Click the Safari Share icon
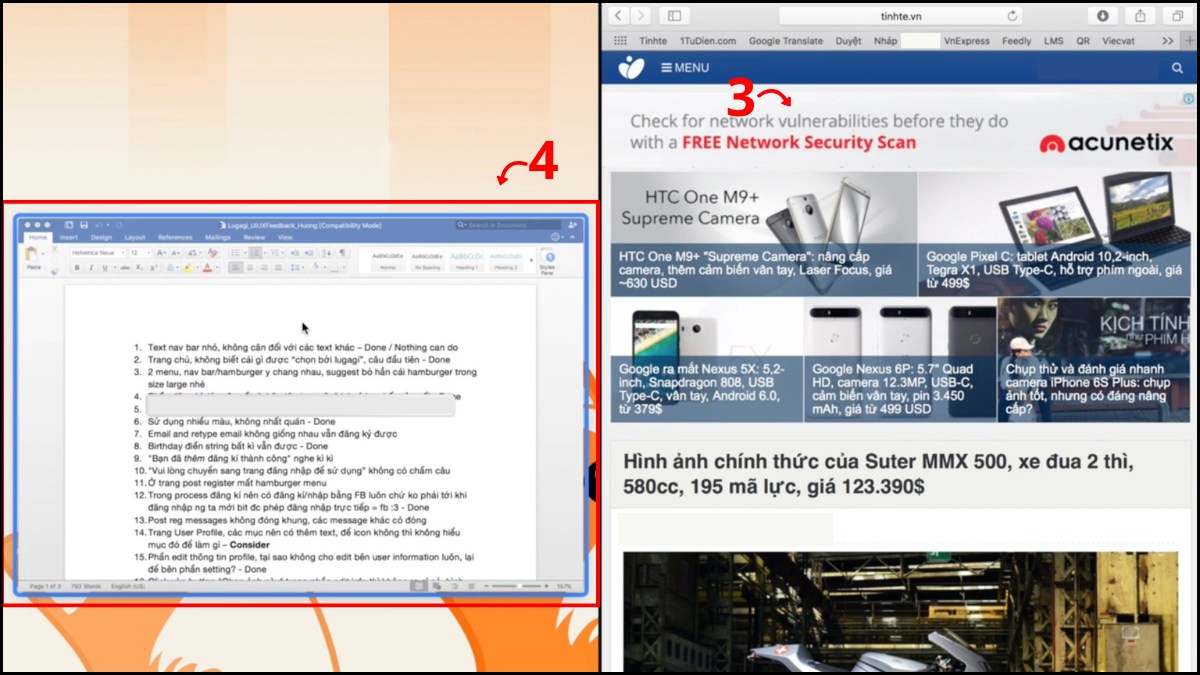This screenshot has width=1200, height=675. pyautogui.click(x=1141, y=15)
